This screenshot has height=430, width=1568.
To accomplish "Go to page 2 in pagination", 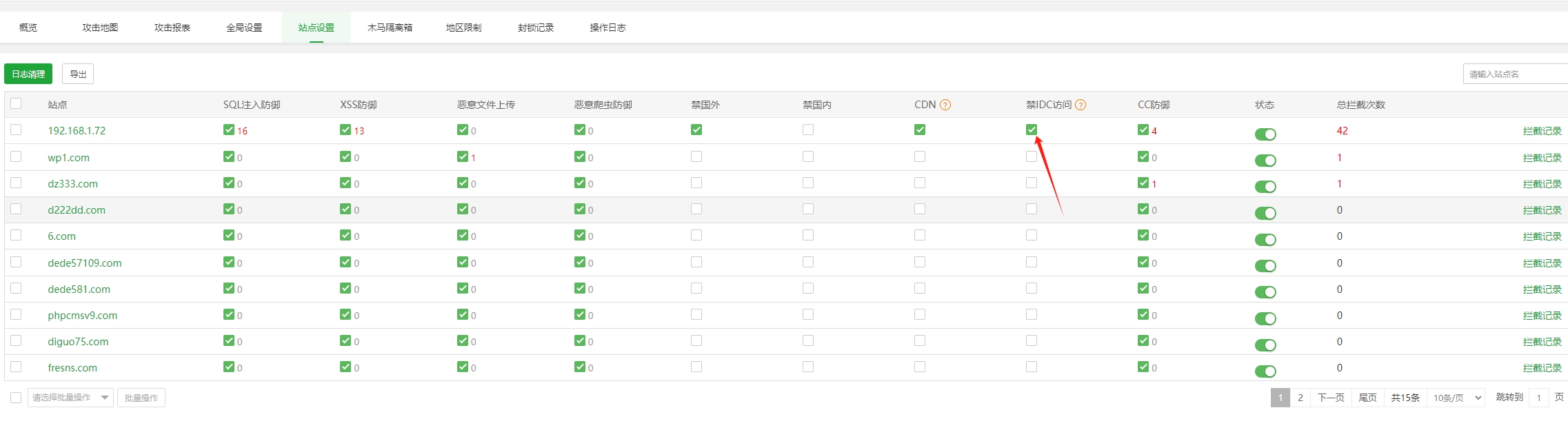I will (1300, 398).
